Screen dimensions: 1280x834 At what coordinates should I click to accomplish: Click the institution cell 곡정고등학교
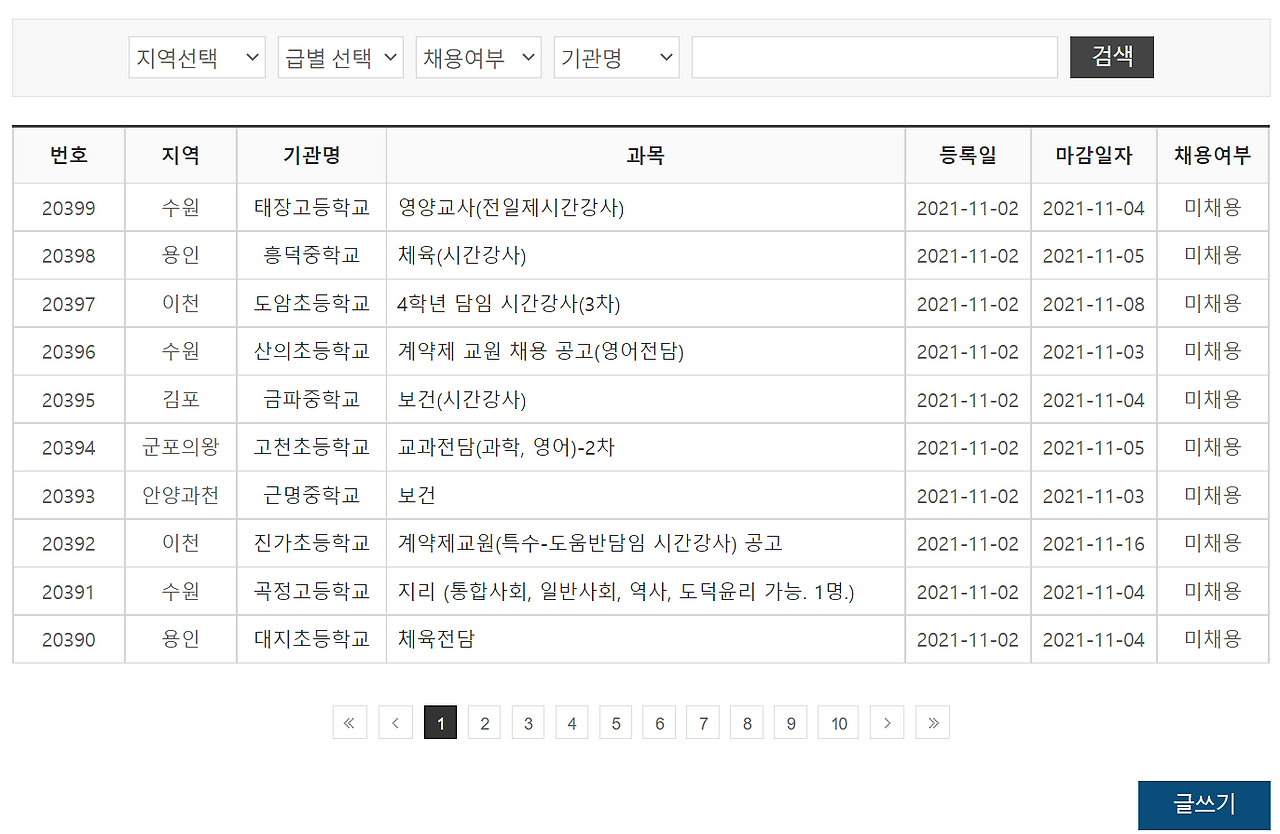click(x=312, y=592)
